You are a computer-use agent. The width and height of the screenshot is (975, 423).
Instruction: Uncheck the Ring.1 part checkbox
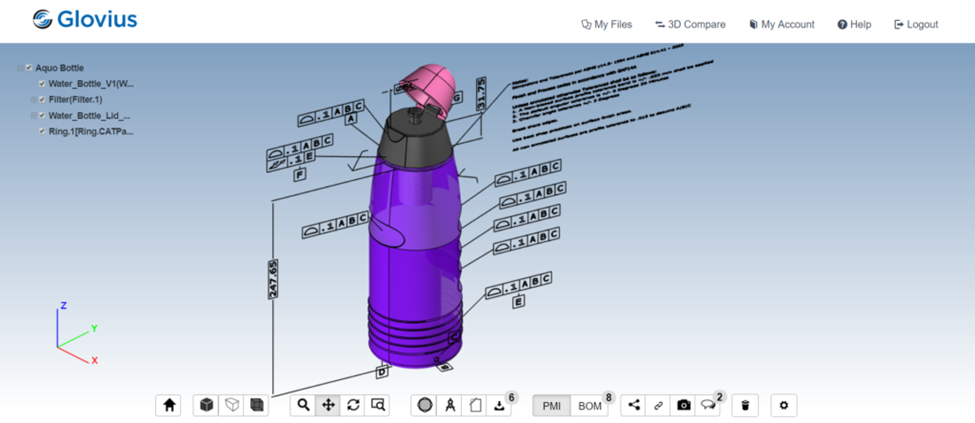pyautogui.click(x=42, y=131)
